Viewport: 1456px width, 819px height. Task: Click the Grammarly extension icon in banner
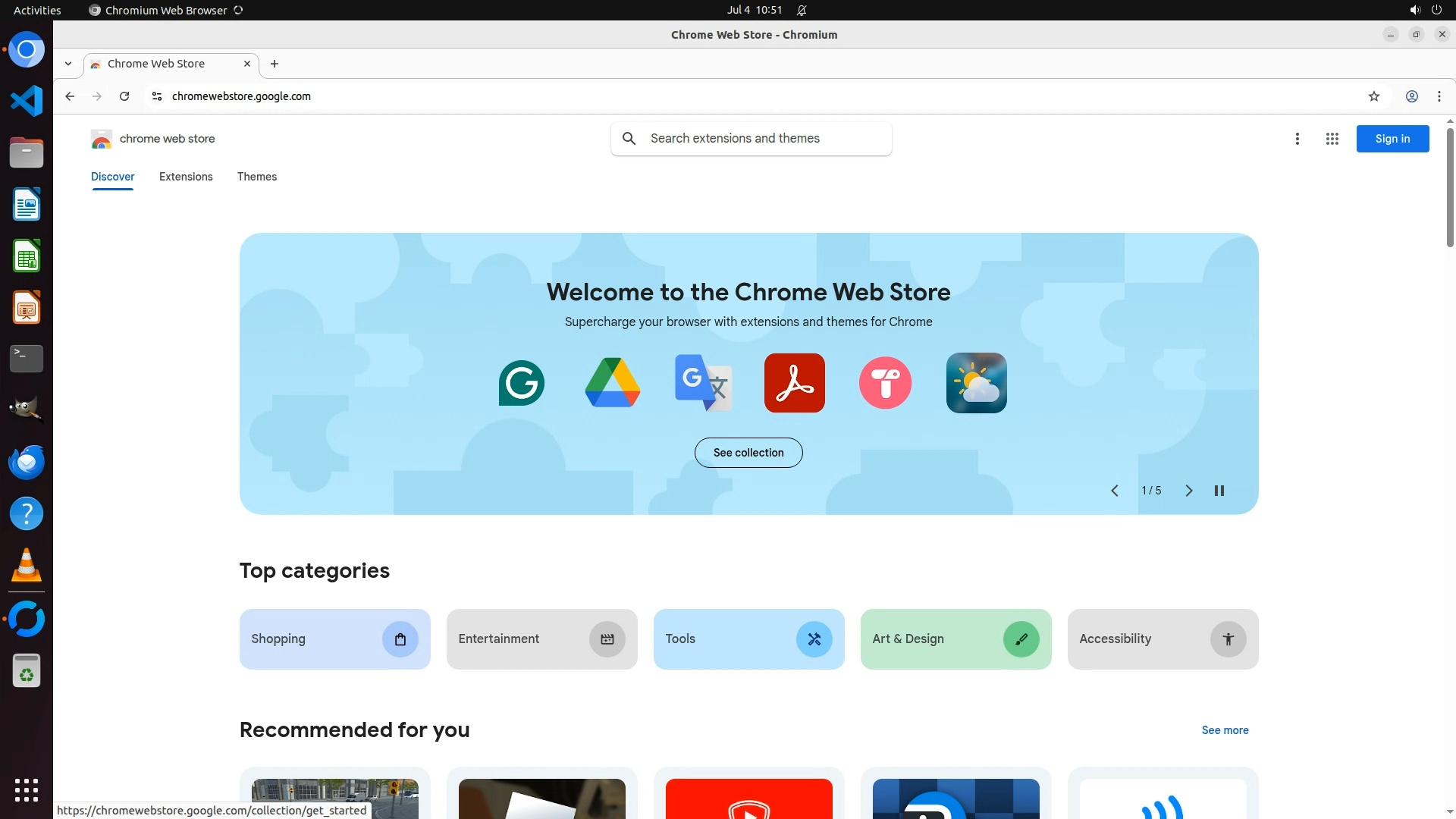[x=522, y=383]
